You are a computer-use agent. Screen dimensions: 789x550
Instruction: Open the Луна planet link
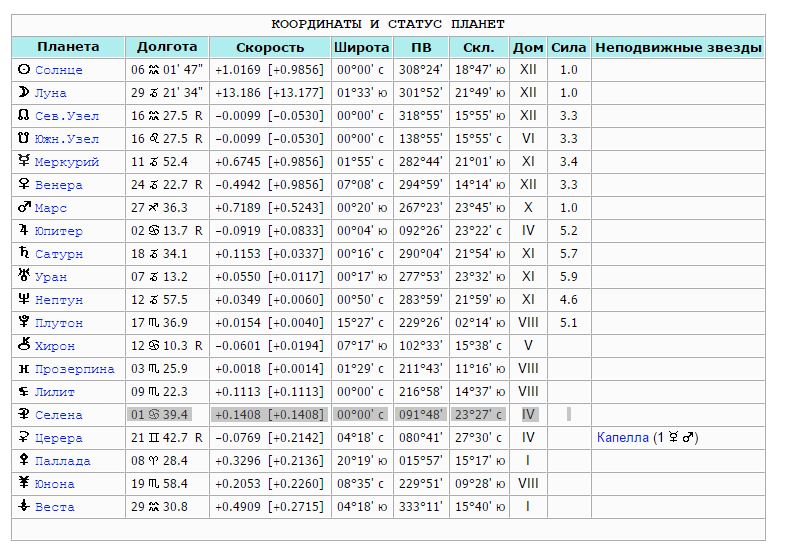pos(51,94)
